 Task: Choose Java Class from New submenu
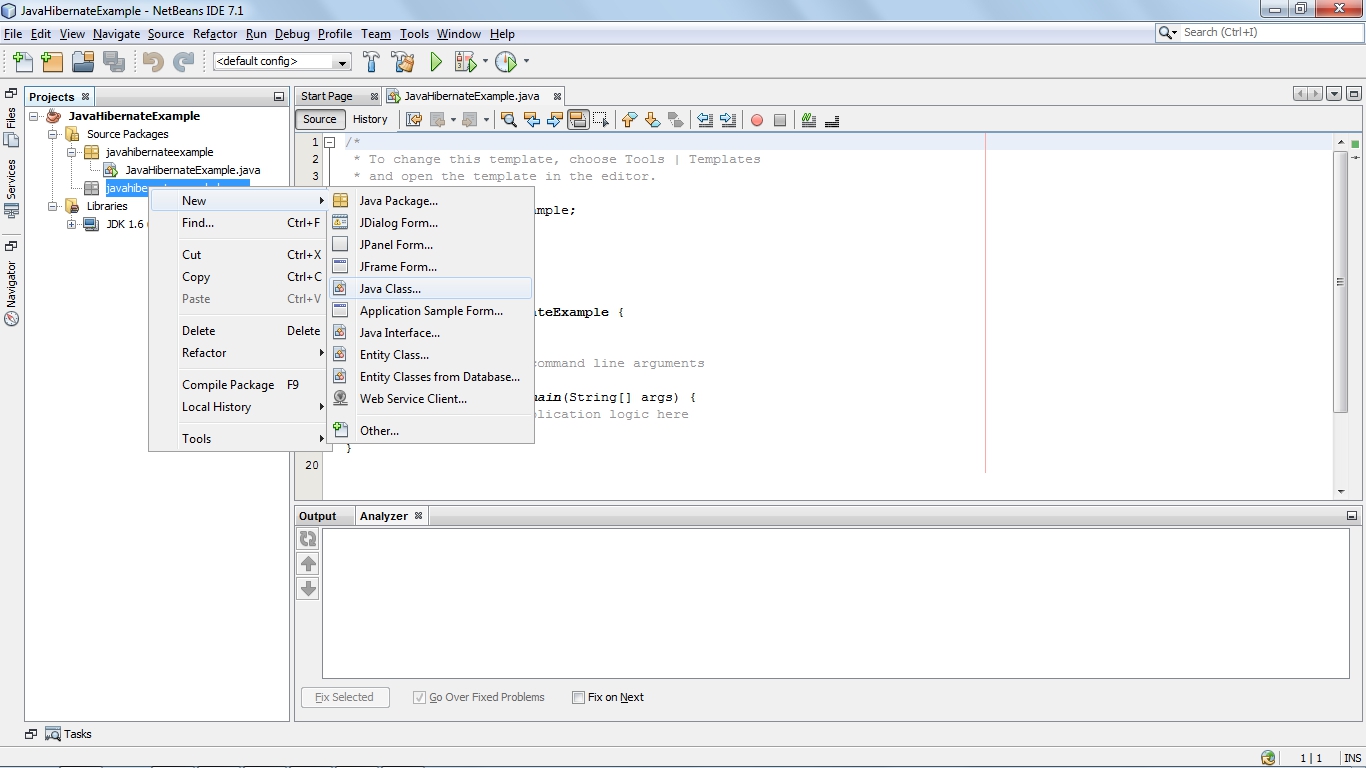pos(431,289)
